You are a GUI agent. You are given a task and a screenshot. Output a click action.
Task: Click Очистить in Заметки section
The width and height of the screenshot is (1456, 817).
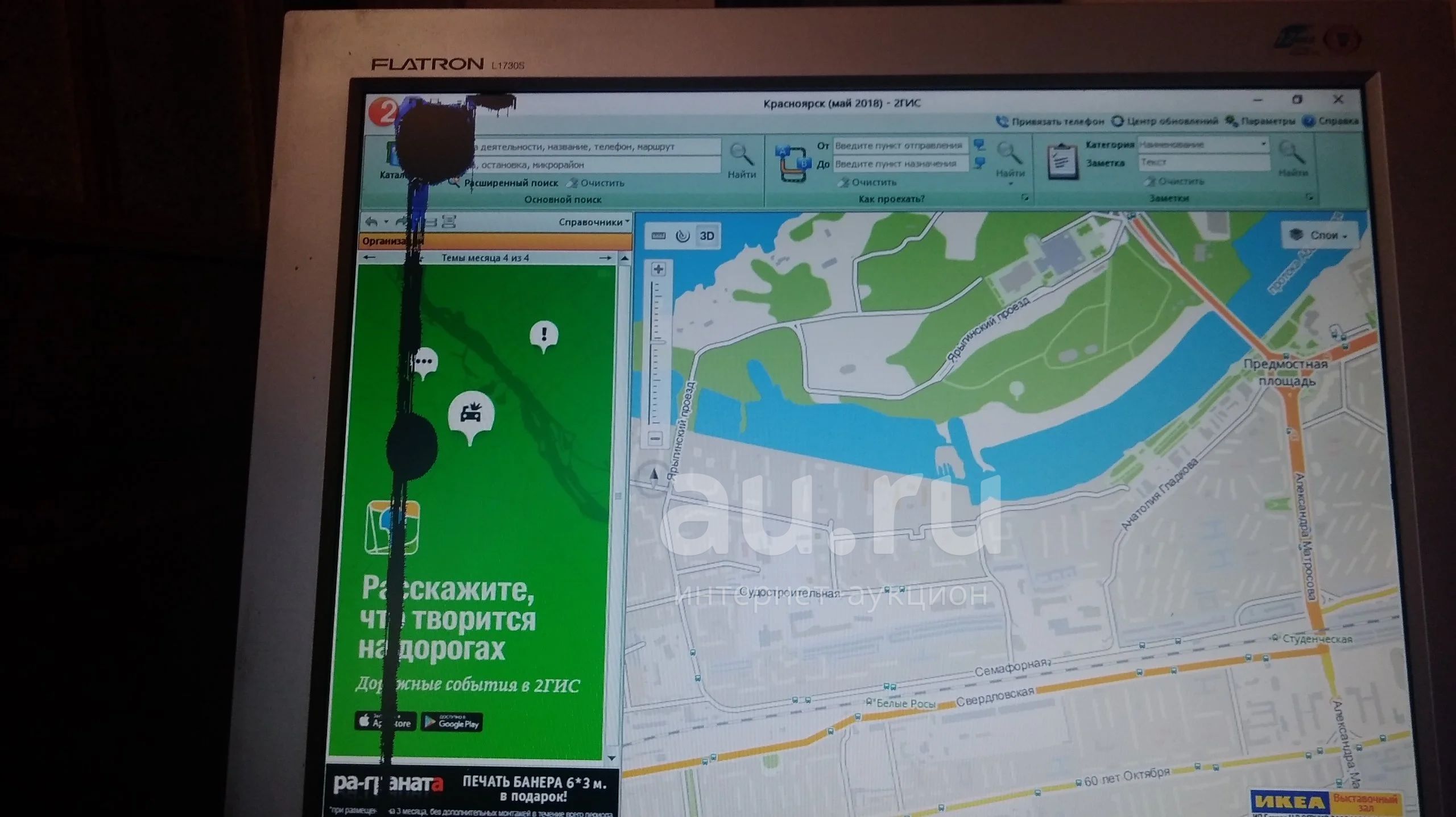click(1174, 181)
